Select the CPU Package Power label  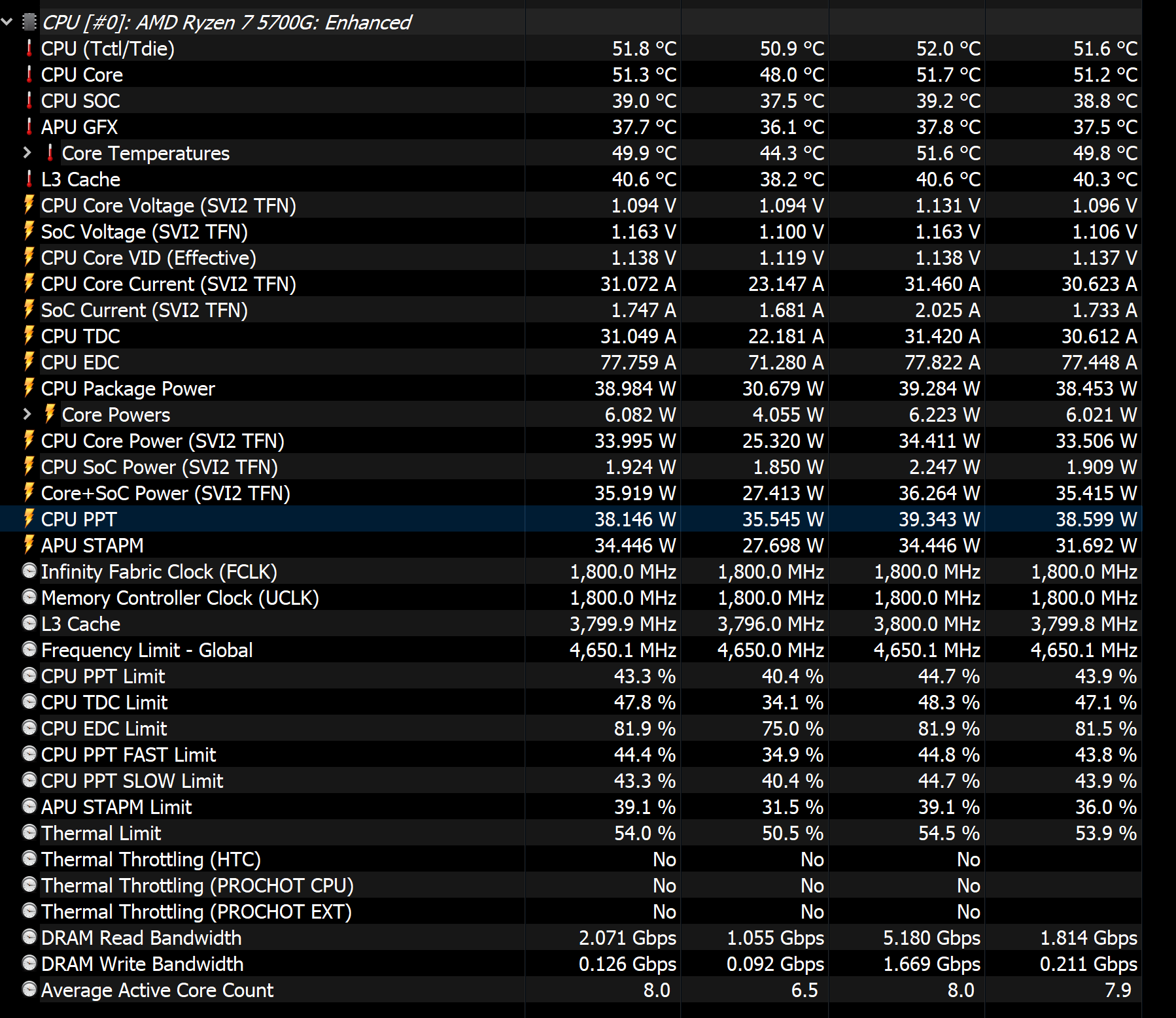click(128, 389)
